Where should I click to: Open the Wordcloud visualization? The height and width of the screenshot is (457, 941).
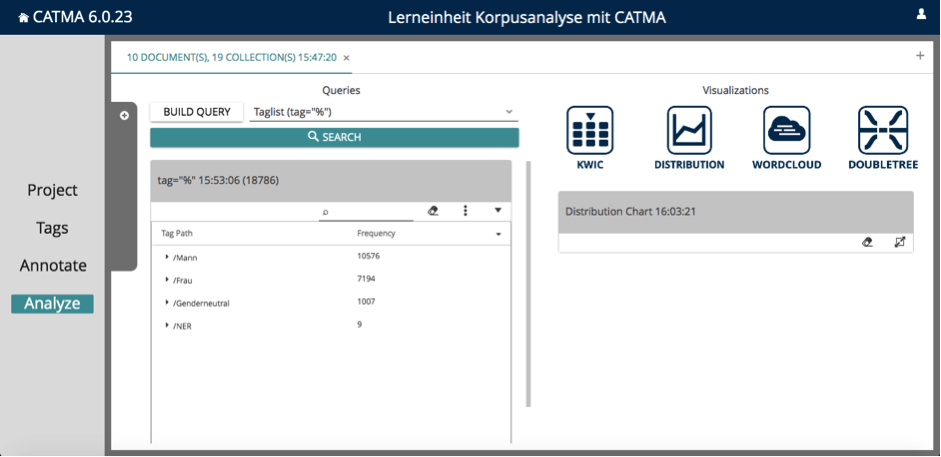coord(786,139)
